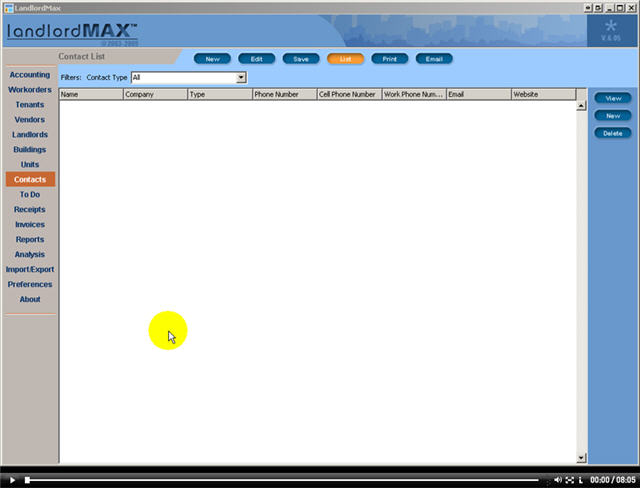Click the landlordMAX logo

pos(73,33)
